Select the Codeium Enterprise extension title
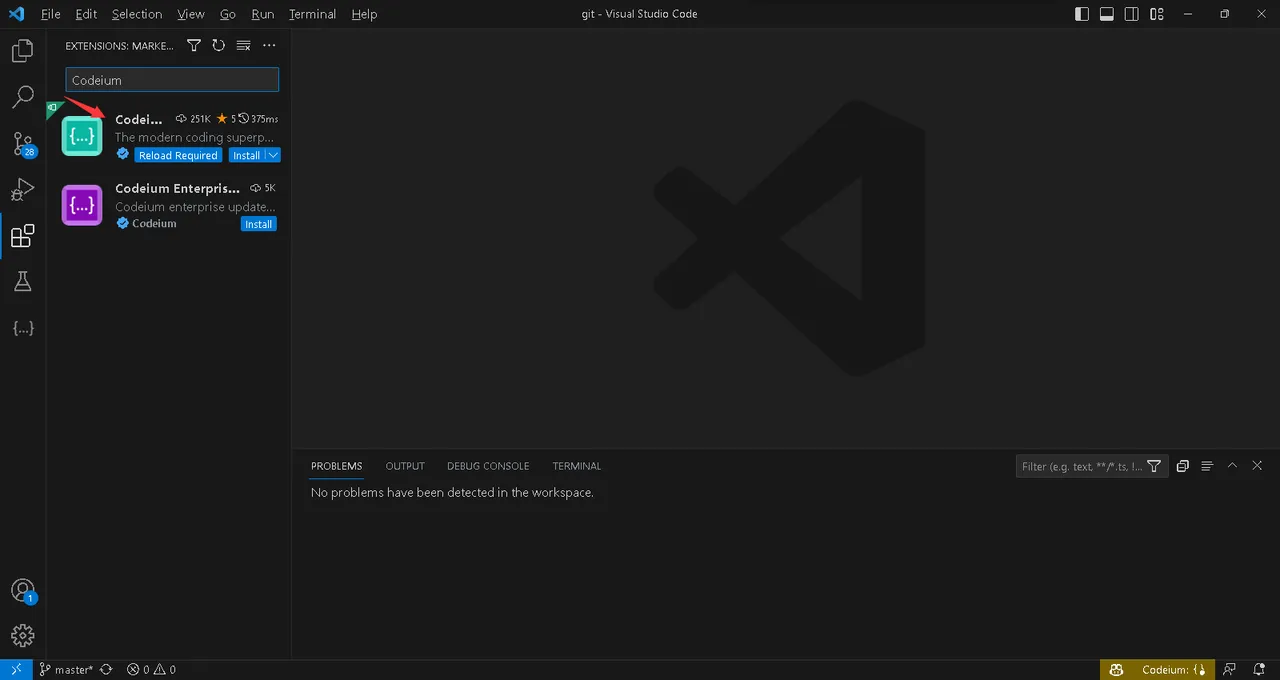Image resolution: width=1280 pixels, height=680 pixels. [177, 188]
